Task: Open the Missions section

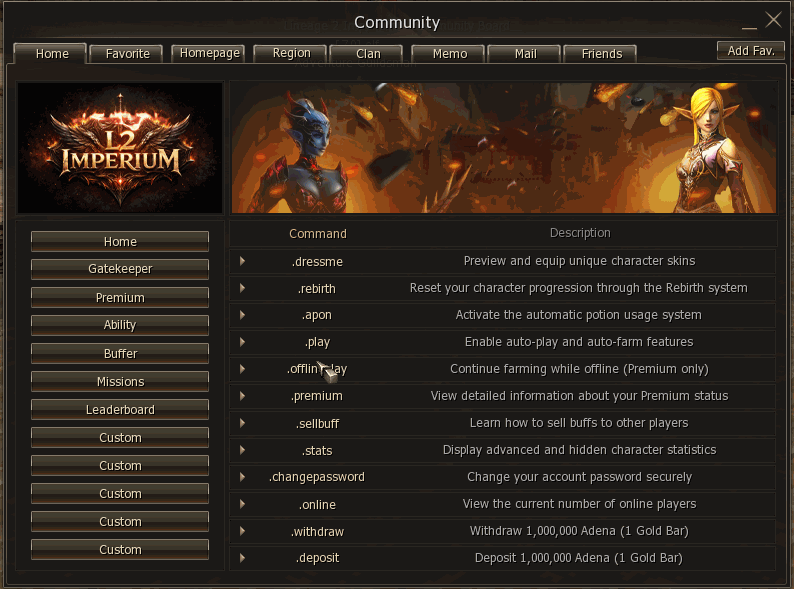Action: (120, 381)
